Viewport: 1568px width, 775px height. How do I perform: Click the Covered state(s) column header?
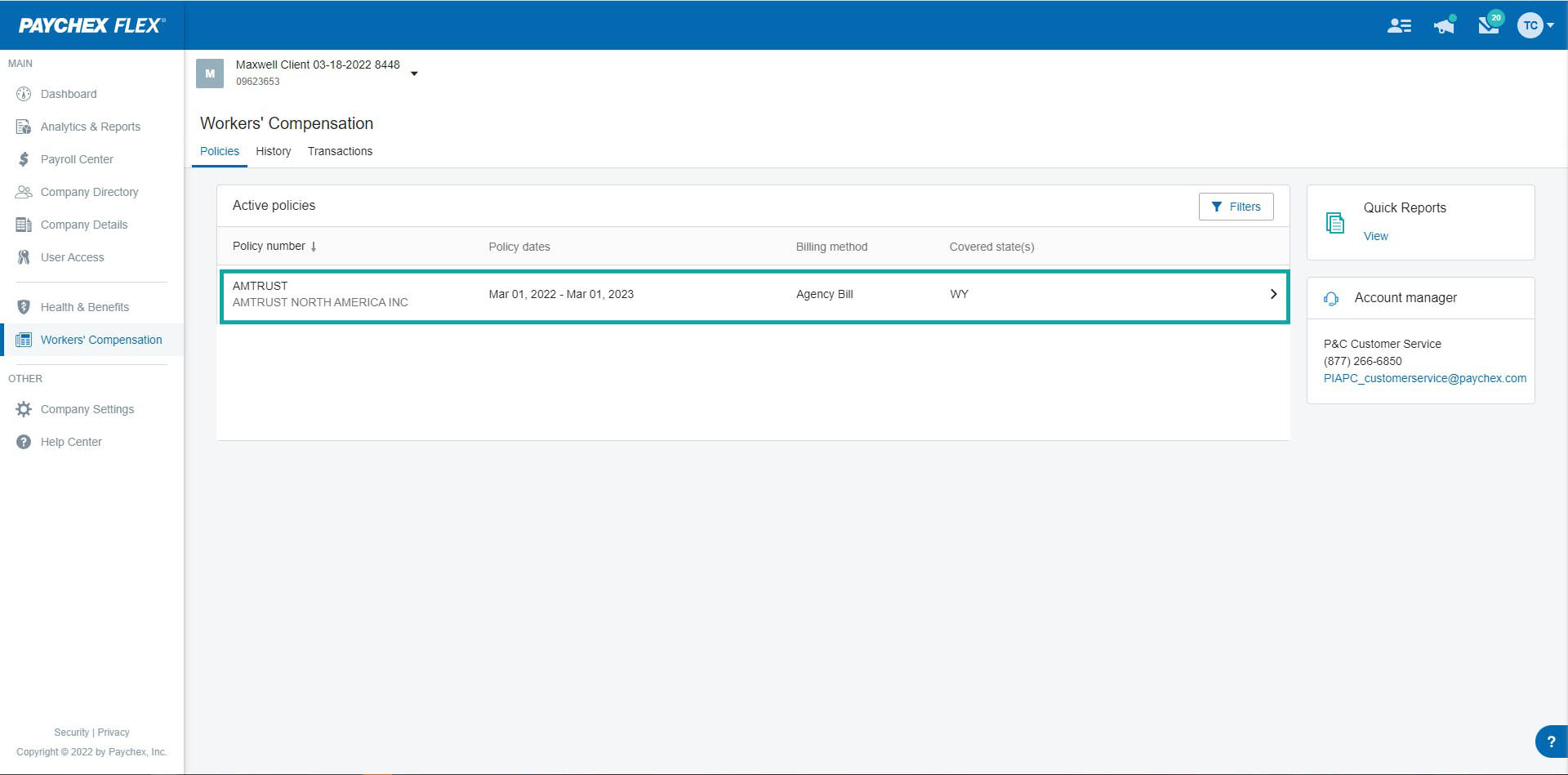tap(991, 247)
